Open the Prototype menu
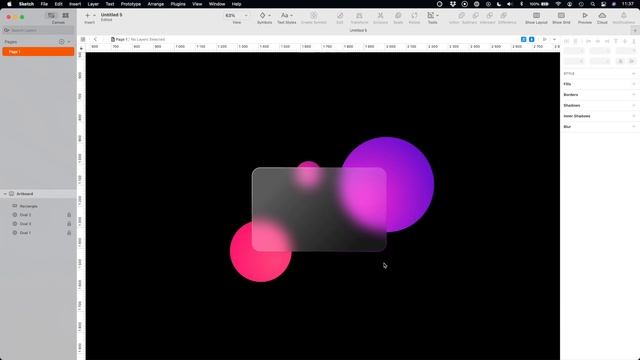This screenshot has height=360, width=640. [x=131, y=4]
